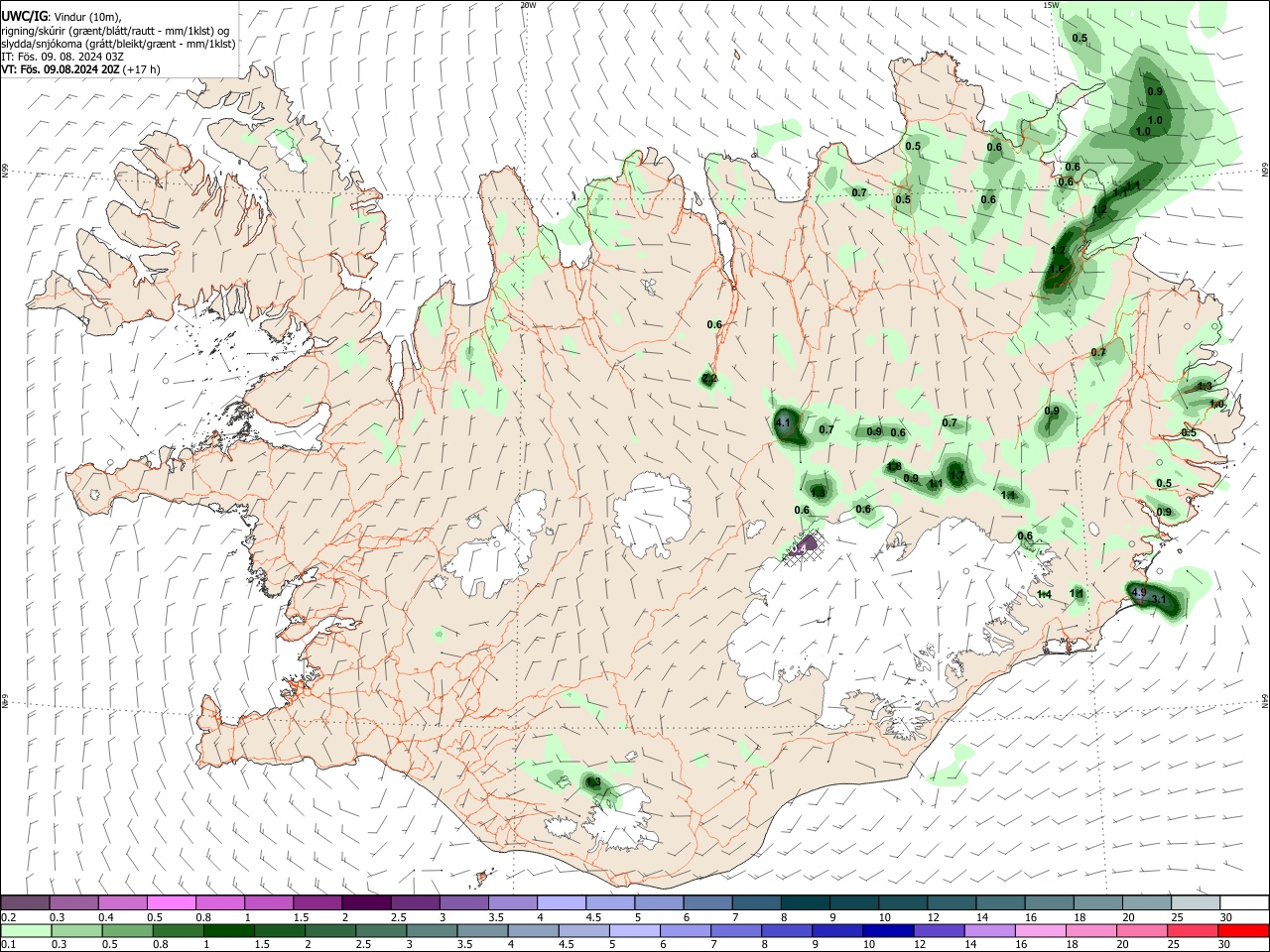Click the '1.5' label under the upper legend row
Image resolution: width=1270 pixels, height=952 pixels.
[302, 917]
